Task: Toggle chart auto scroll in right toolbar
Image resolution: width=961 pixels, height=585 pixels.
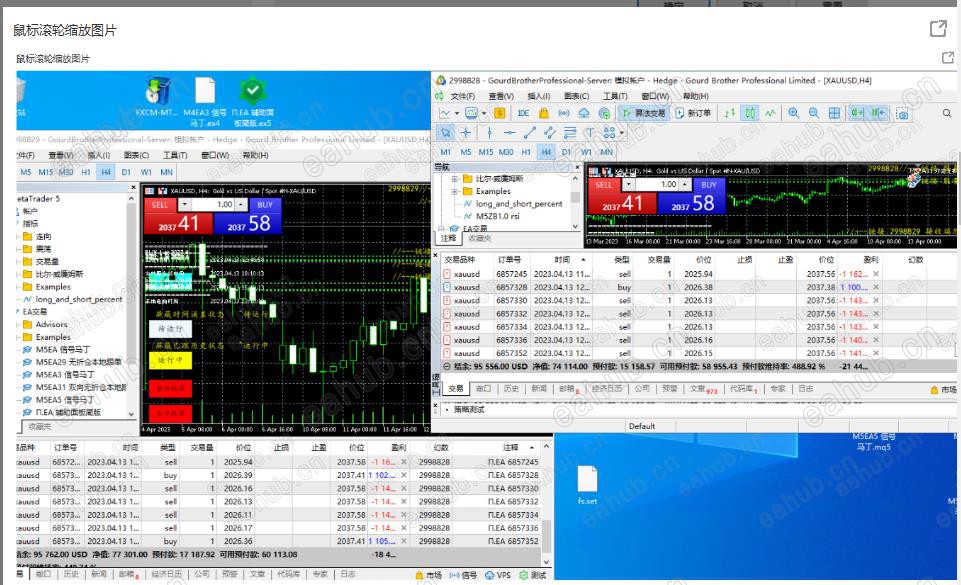Action: tap(857, 113)
